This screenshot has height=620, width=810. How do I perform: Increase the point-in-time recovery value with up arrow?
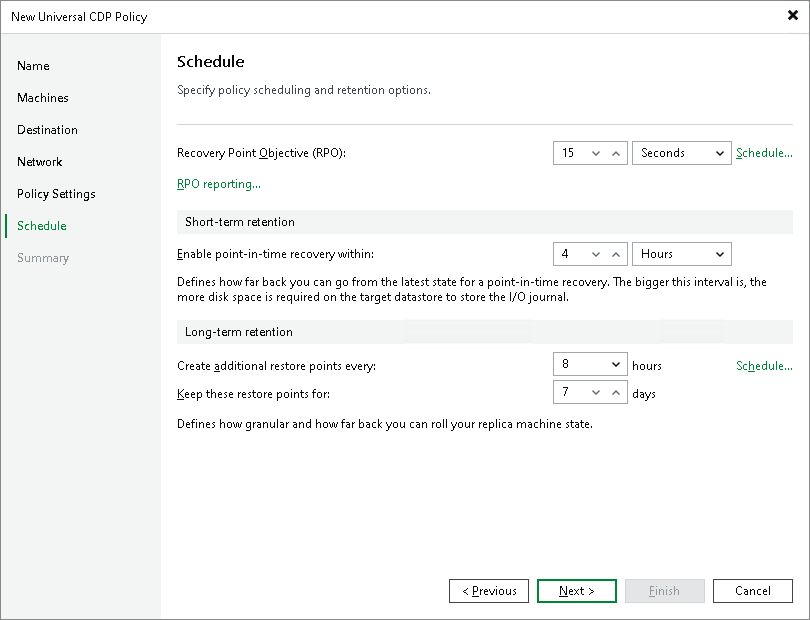616,254
